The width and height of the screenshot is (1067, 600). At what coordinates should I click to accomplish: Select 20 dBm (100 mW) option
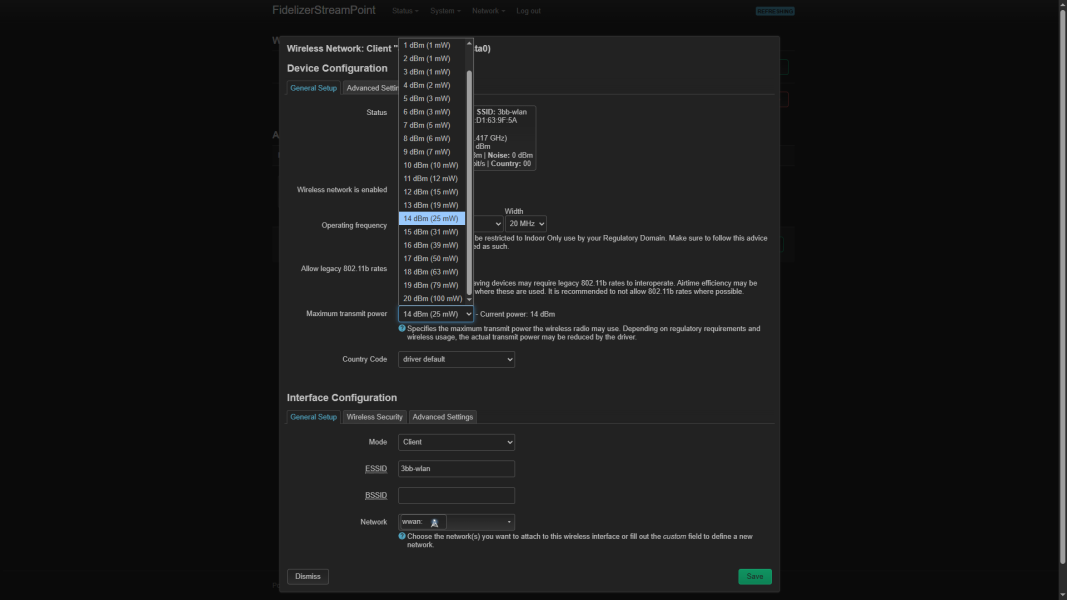(432, 298)
